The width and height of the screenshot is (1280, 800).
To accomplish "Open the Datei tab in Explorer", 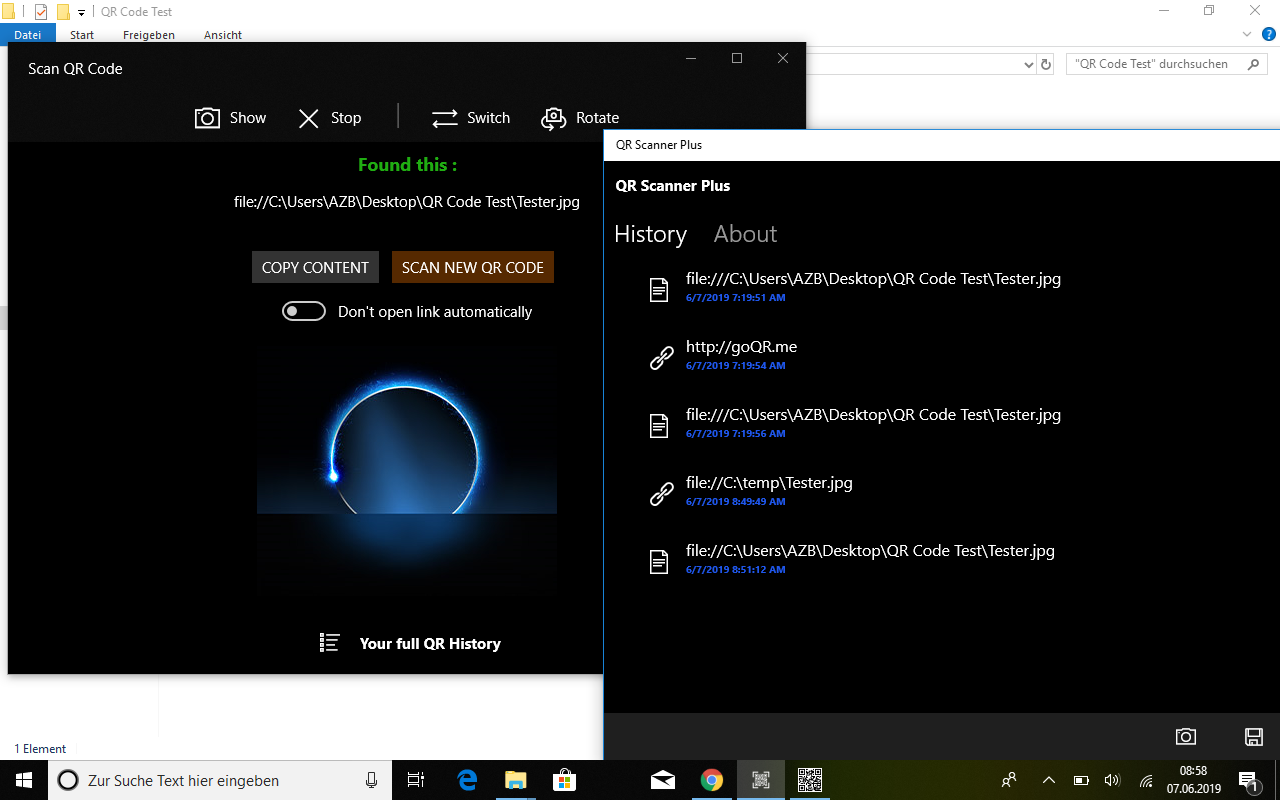I will coord(28,35).
